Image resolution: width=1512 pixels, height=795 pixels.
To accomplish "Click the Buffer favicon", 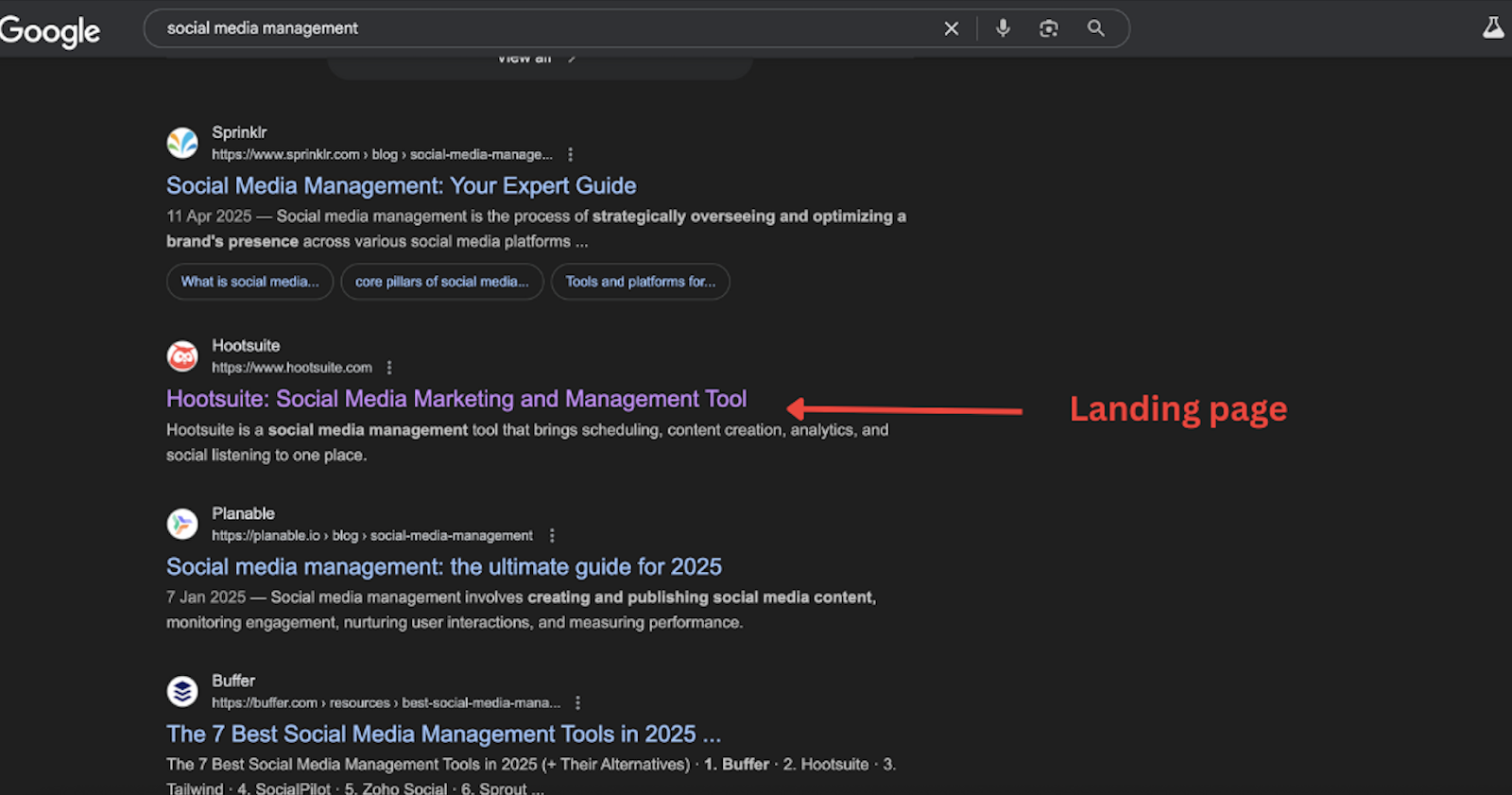I will pyautogui.click(x=182, y=691).
